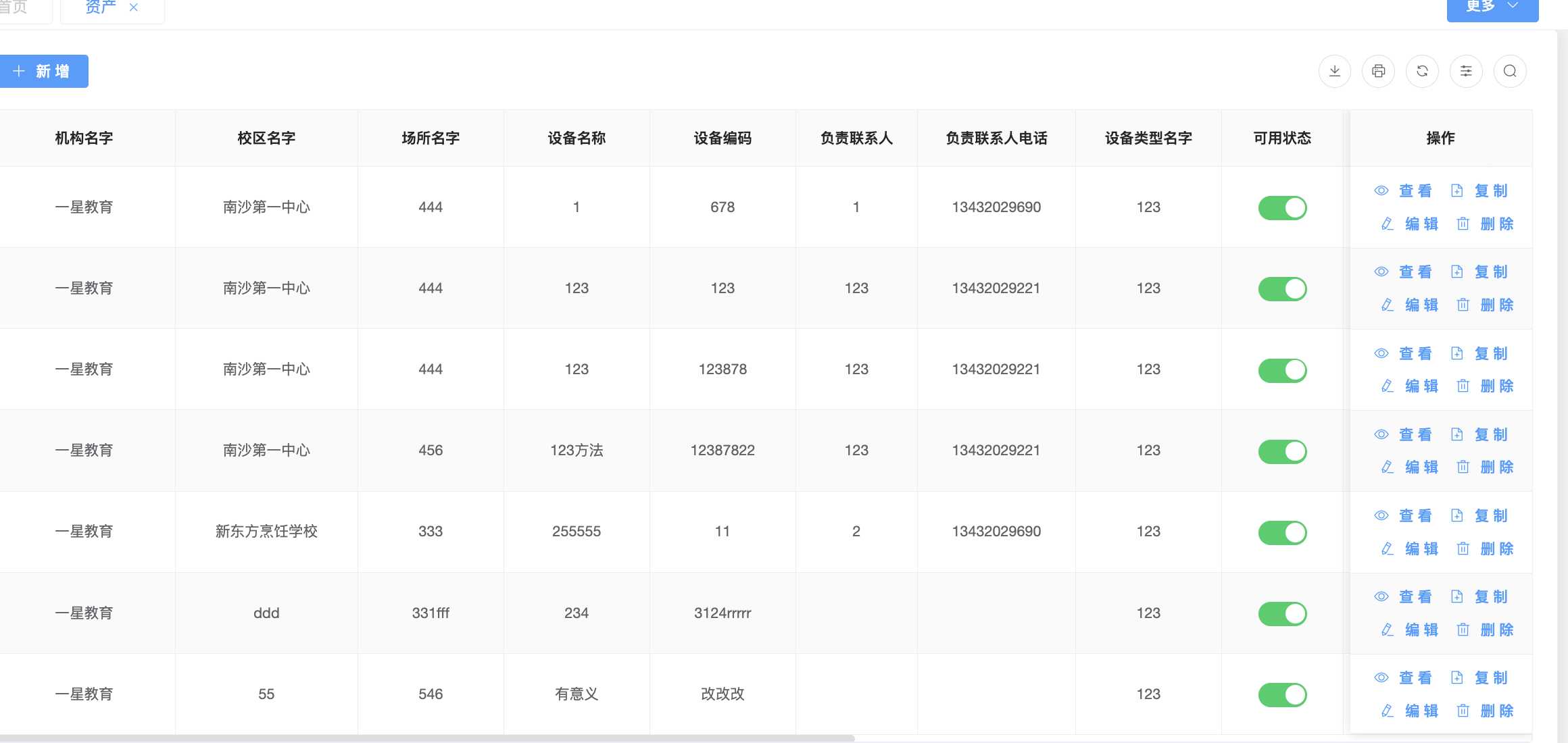Click edit pencil for ddd row
The width and height of the screenshot is (1568, 743).
[1388, 630]
